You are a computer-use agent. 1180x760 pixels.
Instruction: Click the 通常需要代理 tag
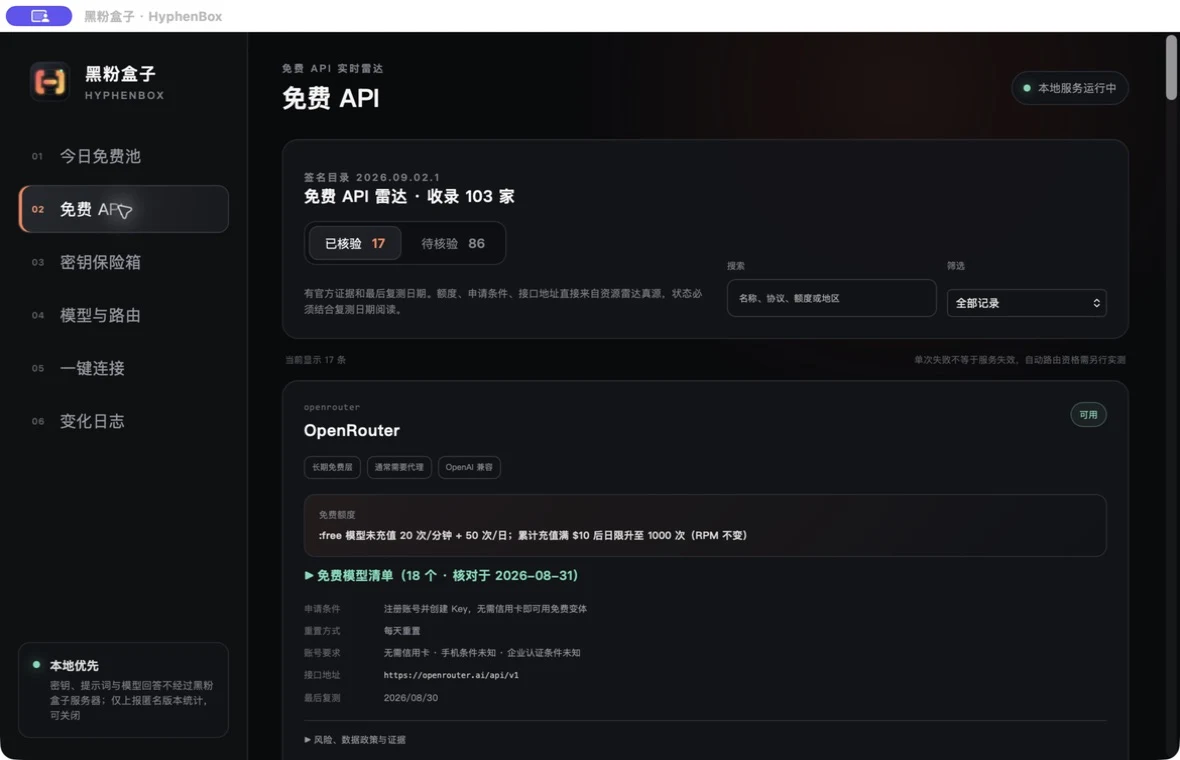click(x=399, y=467)
